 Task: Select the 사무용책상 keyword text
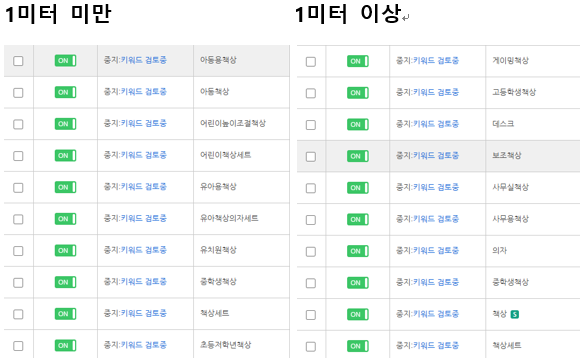click(x=510, y=219)
